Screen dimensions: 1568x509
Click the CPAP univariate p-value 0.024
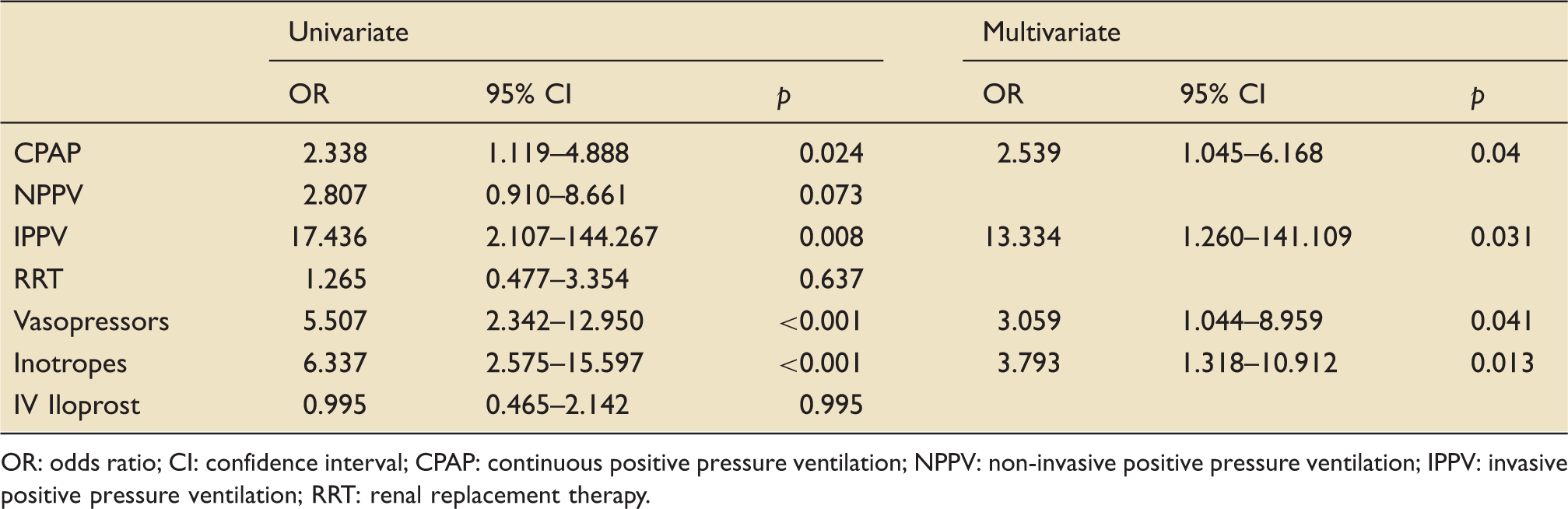(x=831, y=153)
